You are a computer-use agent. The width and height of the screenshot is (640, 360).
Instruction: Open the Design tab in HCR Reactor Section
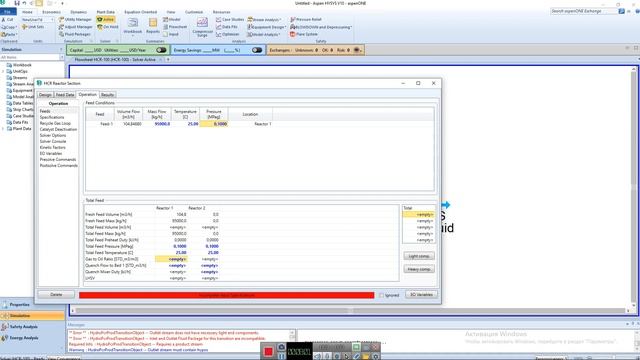pos(45,95)
